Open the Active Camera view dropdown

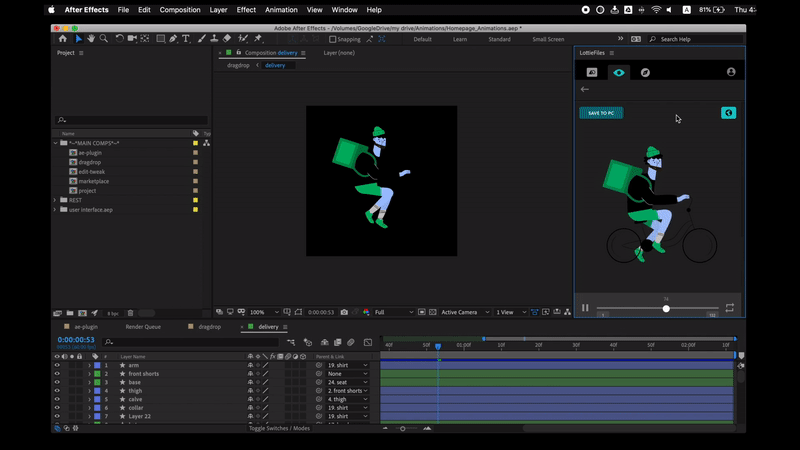coord(463,312)
